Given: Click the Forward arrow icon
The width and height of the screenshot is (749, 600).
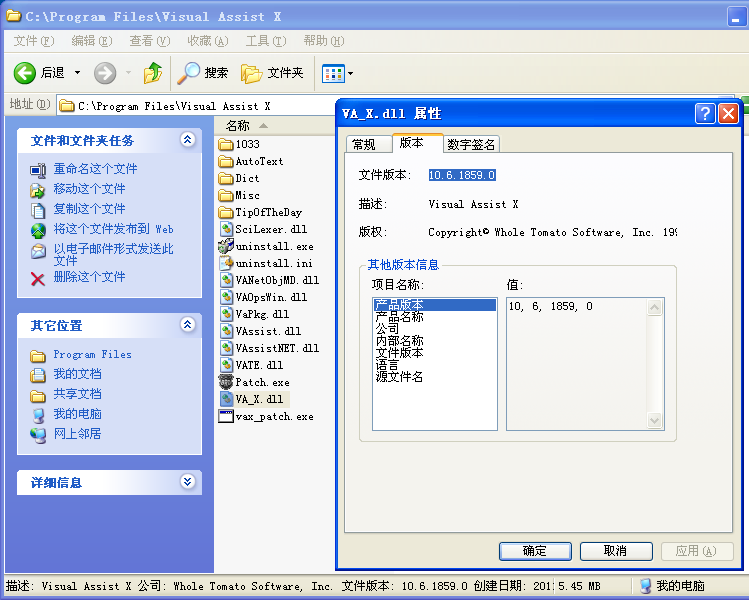Looking at the screenshot, I should coord(105,73).
